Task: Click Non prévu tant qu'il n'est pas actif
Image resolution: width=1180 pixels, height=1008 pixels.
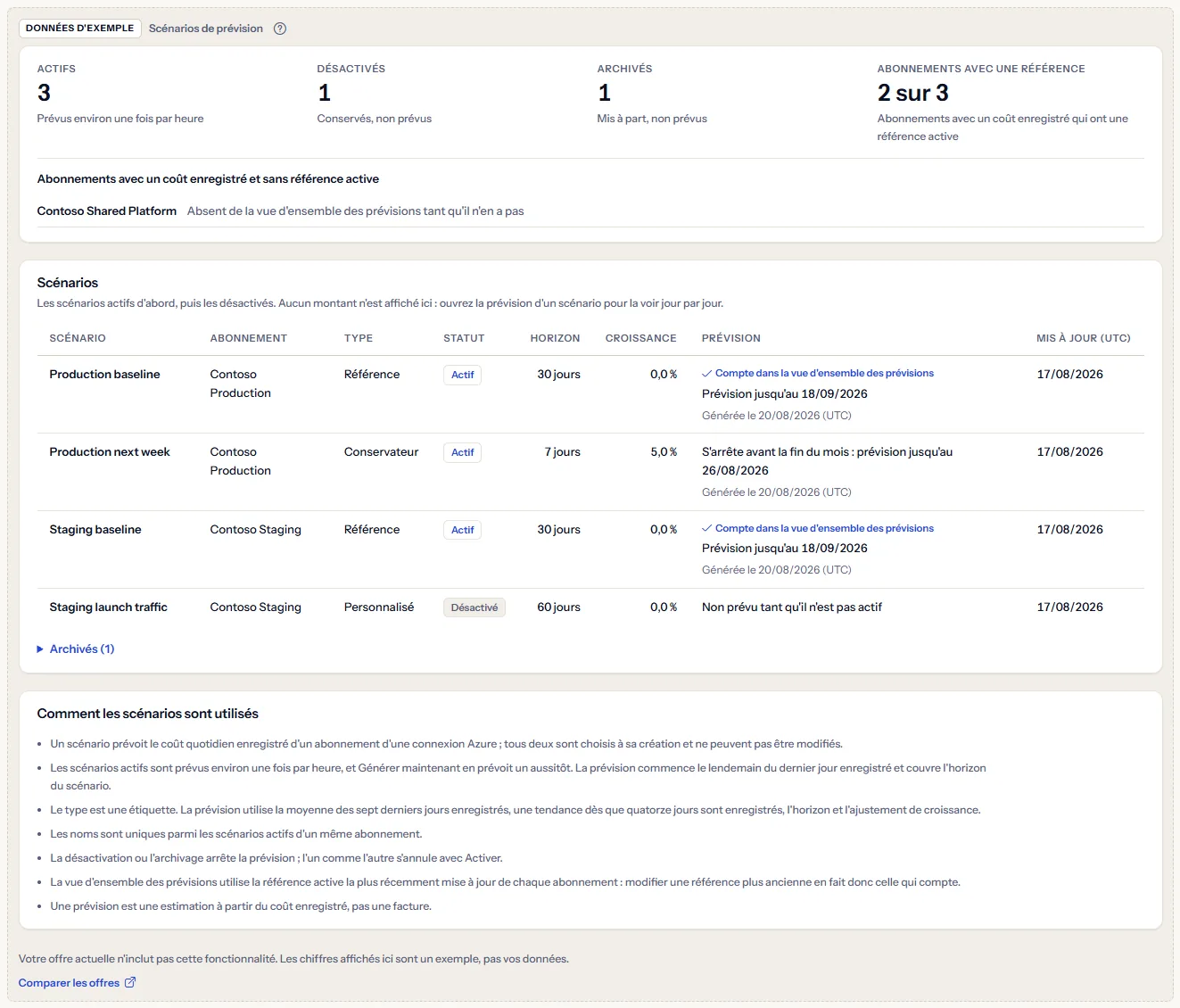Action: click(x=792, y=607)
